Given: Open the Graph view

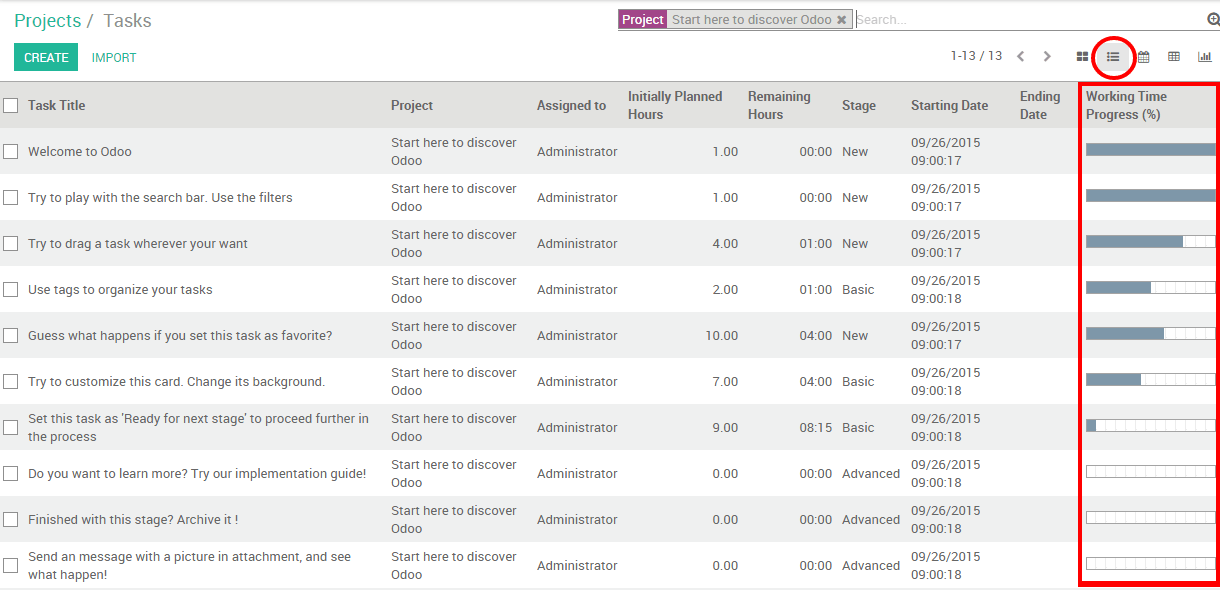Looking at the screenshot, I should [1205, 56].
